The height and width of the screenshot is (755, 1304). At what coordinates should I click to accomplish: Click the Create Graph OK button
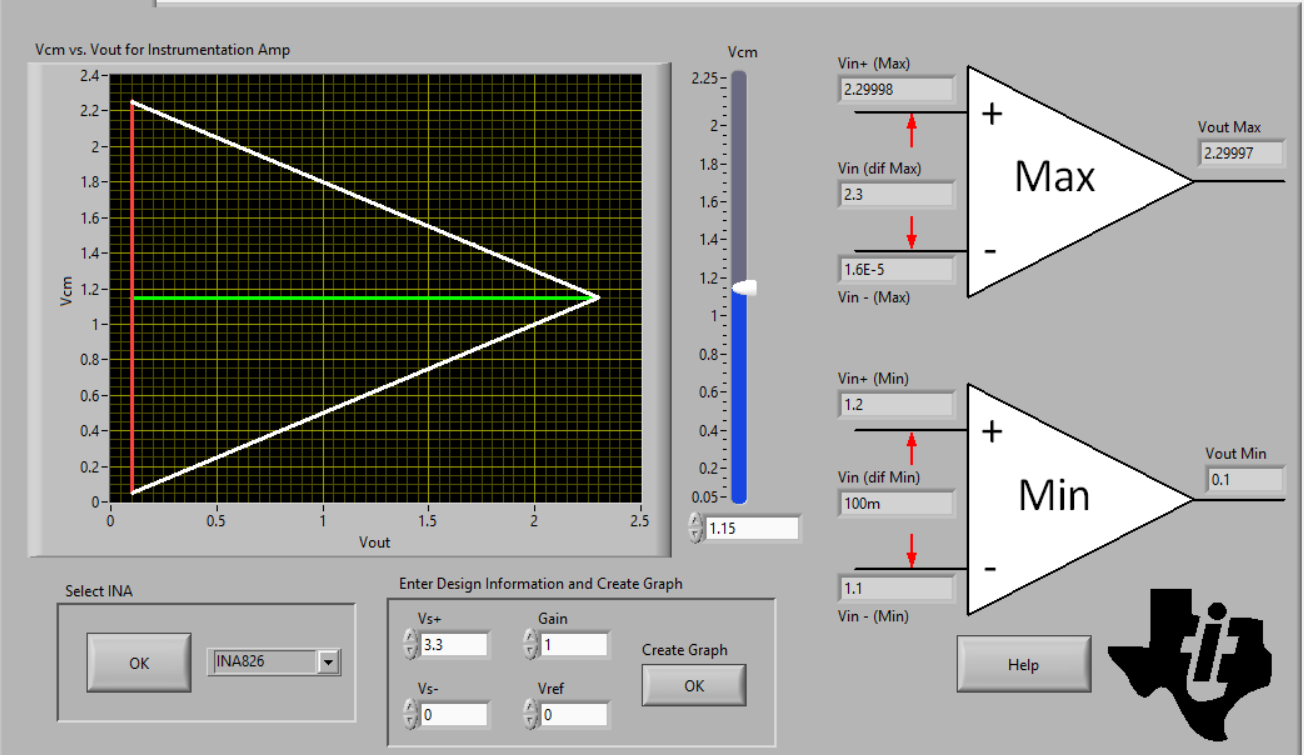(x=694, y=686)
